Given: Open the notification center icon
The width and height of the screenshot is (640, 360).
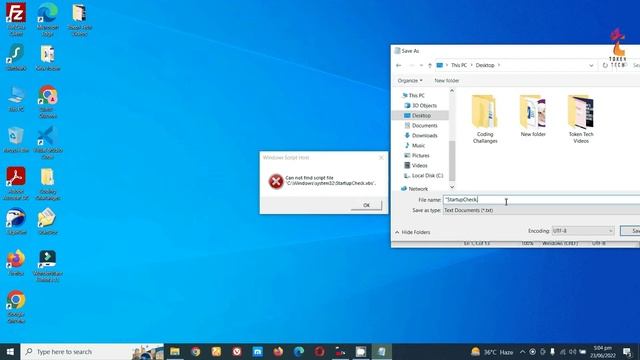Looking at the screenshot, I should coord(627,351).
